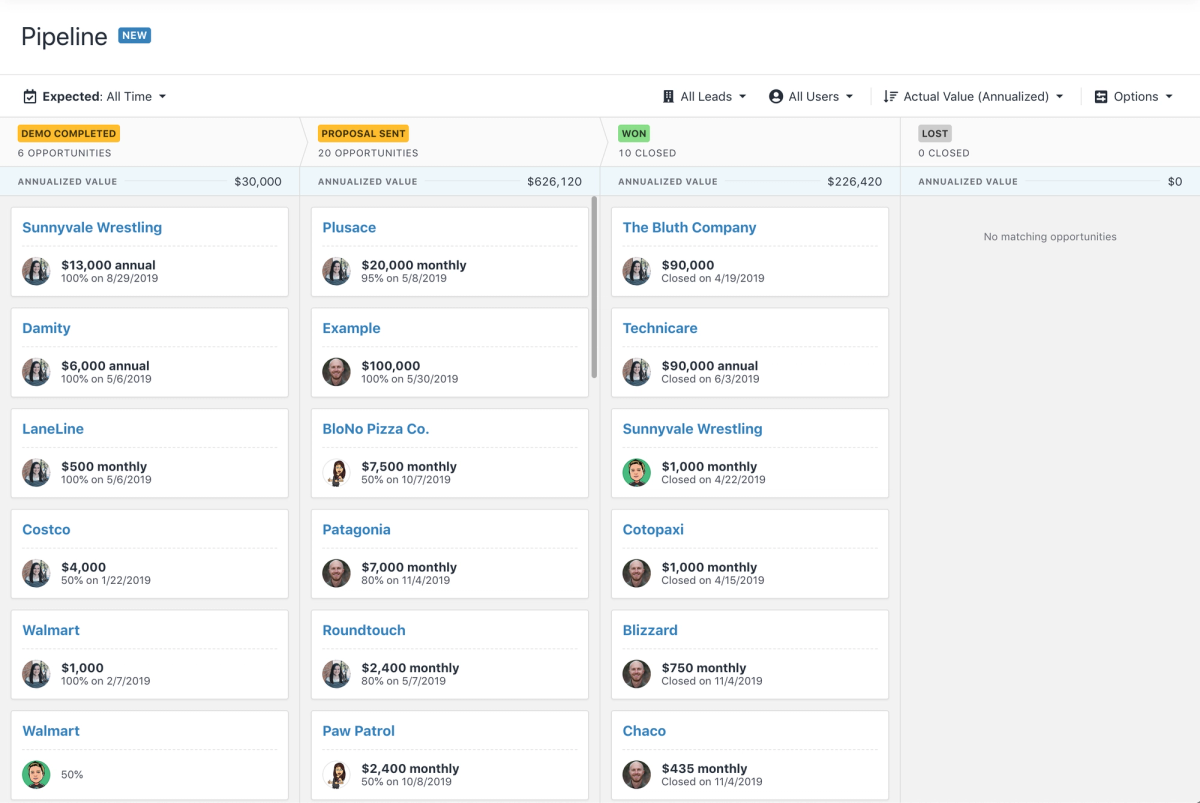Viewport: 1200px width, 803px height.
Task: Open the Paw Patrol lead
Action: [358, 731]
